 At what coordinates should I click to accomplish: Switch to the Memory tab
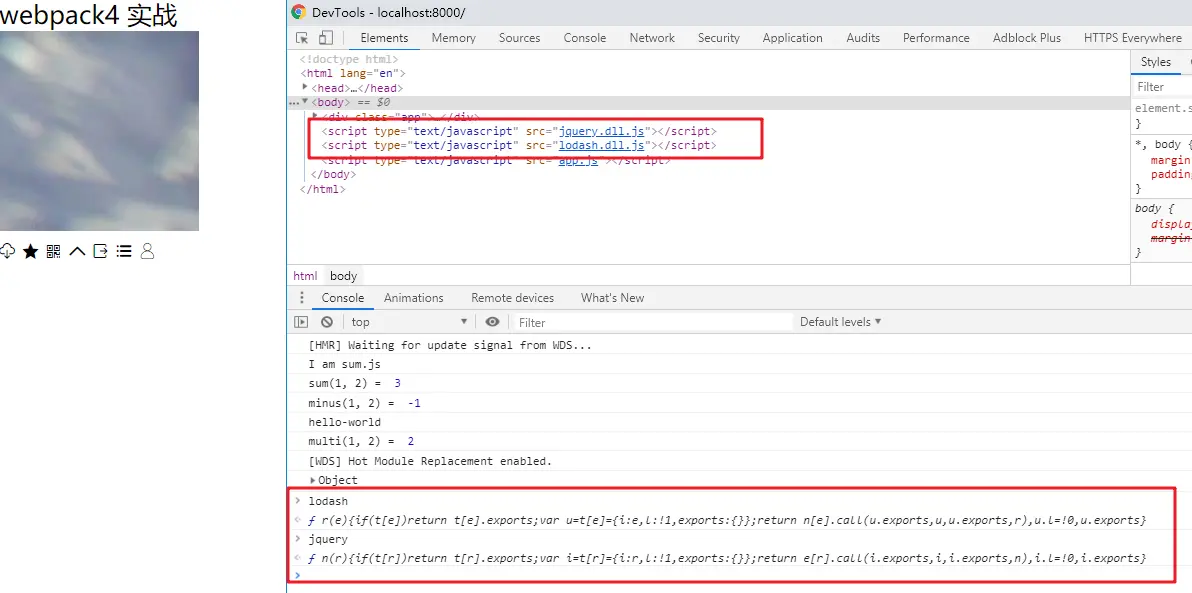(x=454, y=38)
